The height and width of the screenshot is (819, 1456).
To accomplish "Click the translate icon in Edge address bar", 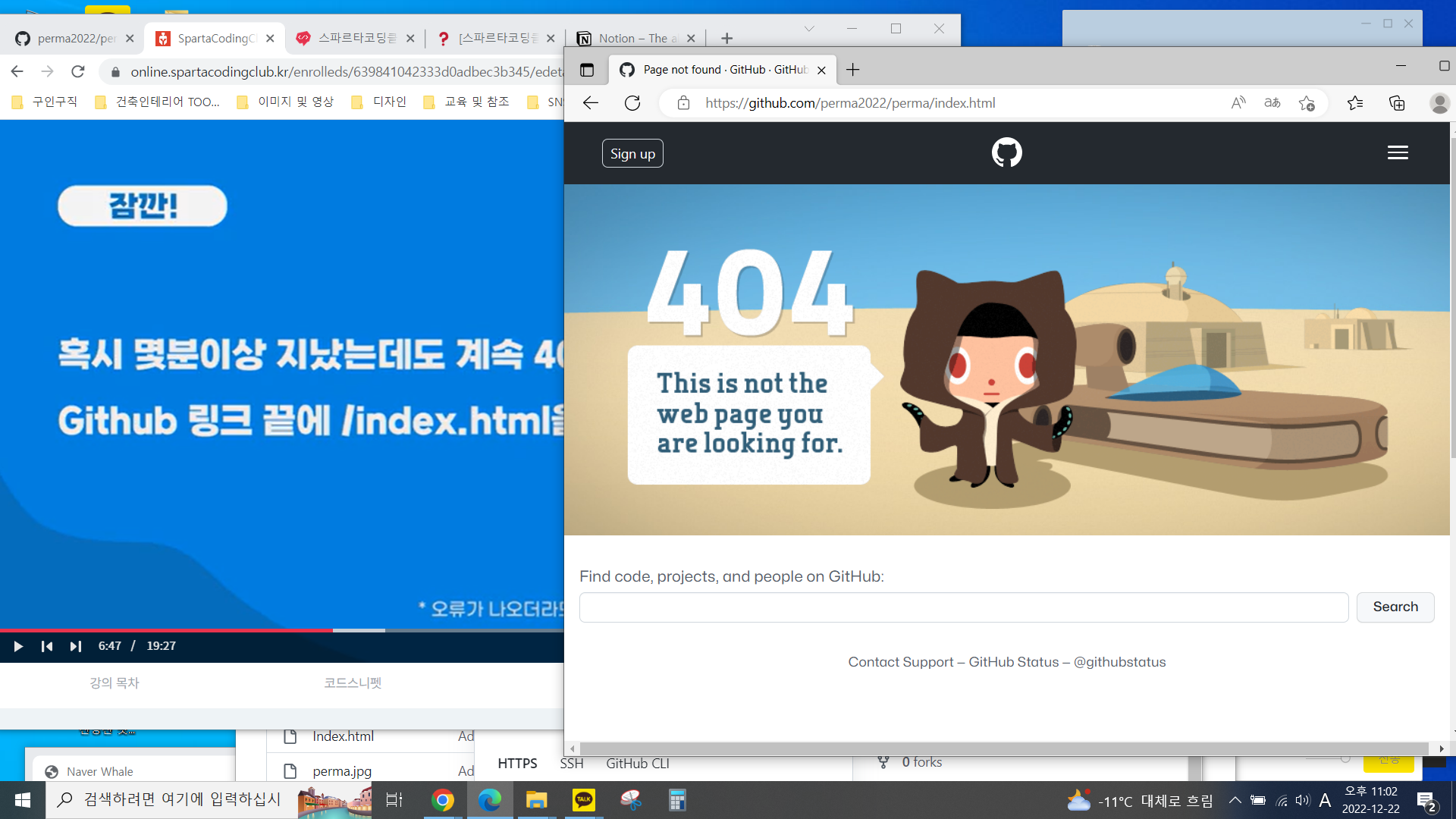I will click(x=1272, y=103).
